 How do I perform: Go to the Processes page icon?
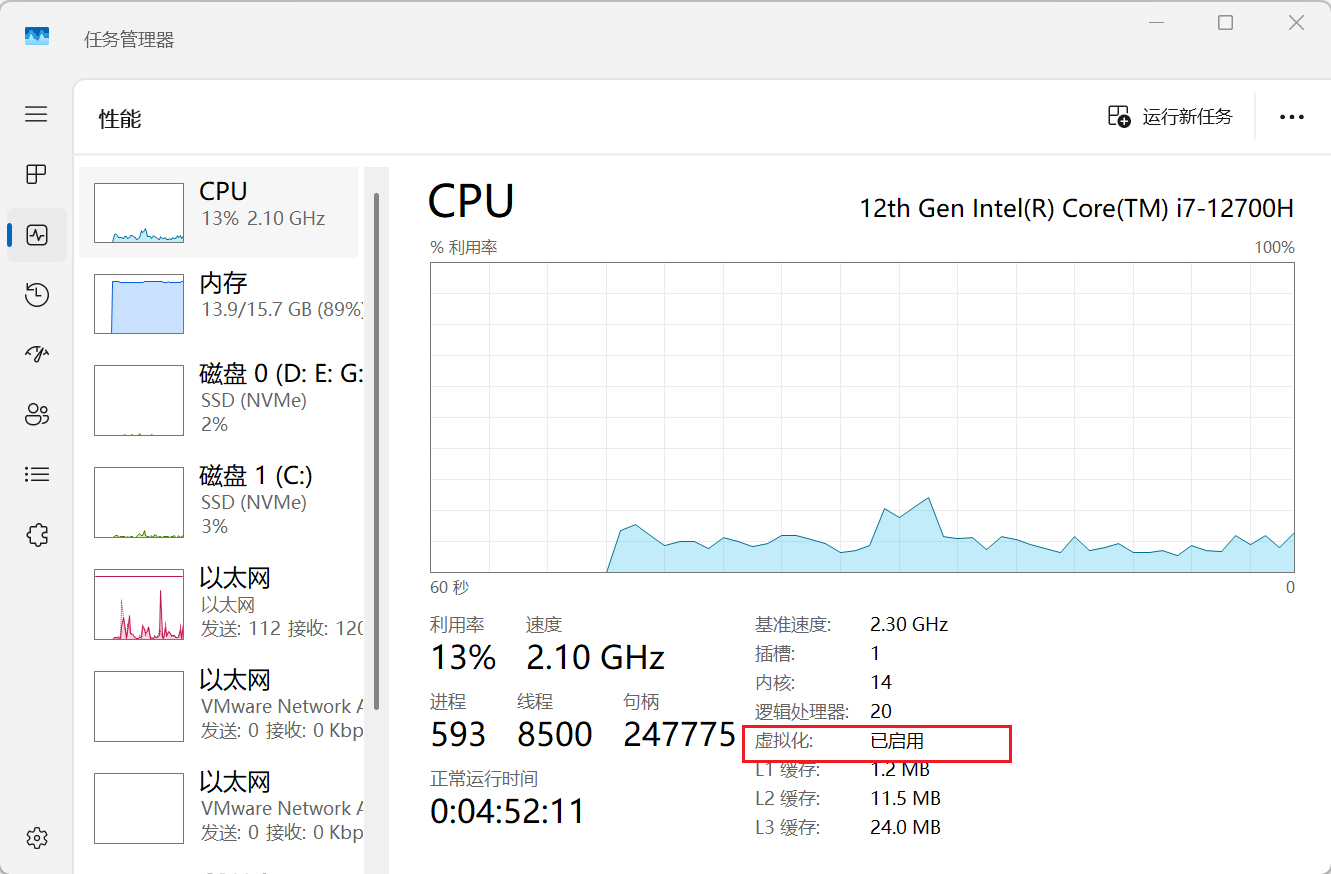point(37,174)
